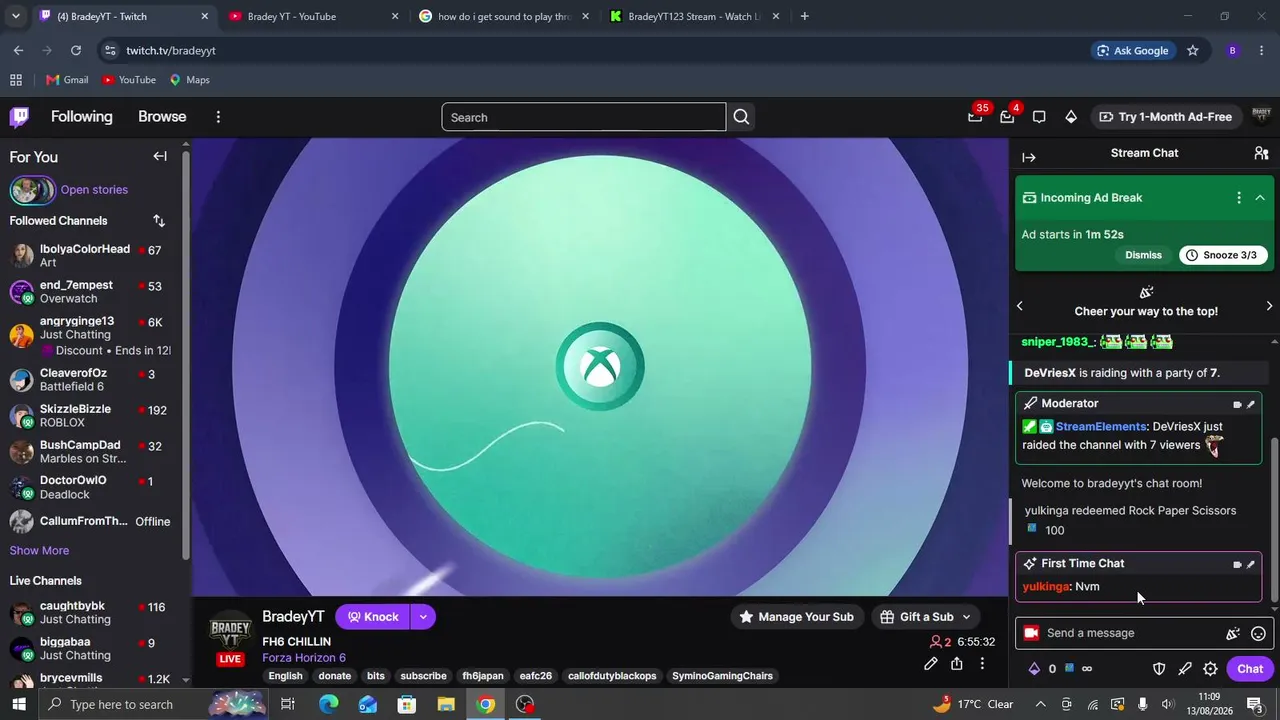Go to the Twitch home logo

coord(19,117)
